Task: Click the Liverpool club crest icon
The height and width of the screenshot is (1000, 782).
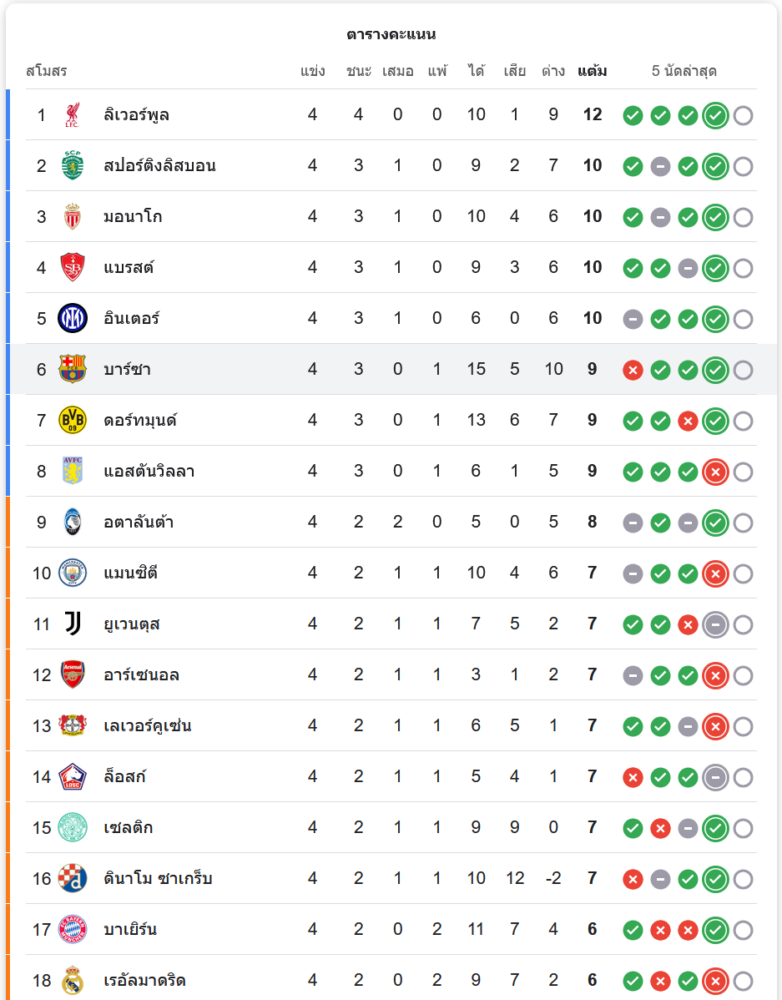Action: [72, 115]
